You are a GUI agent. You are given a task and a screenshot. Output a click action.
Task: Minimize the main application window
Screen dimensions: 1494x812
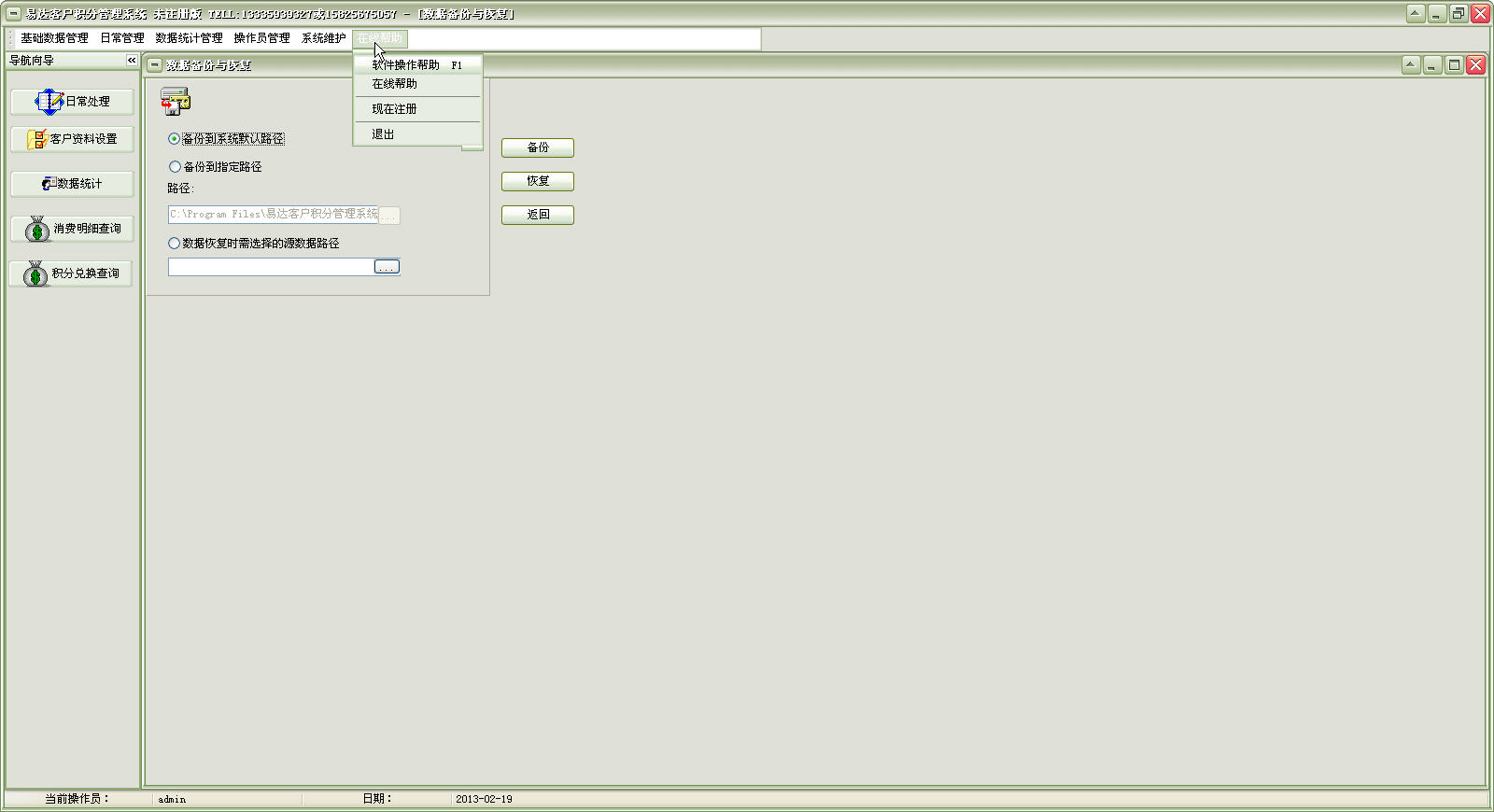1437,13
